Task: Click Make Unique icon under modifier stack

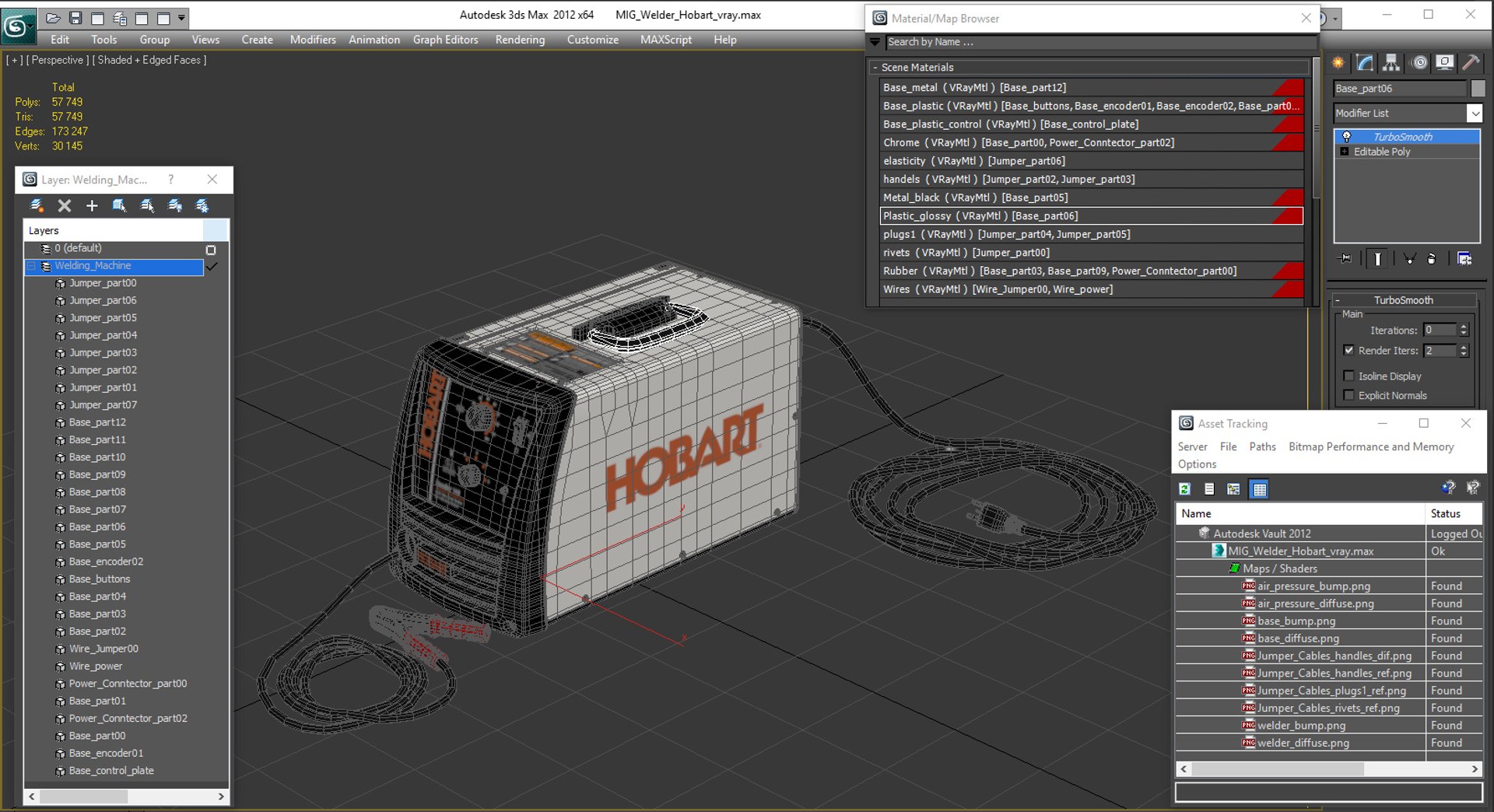Action: coord(1409,259)
